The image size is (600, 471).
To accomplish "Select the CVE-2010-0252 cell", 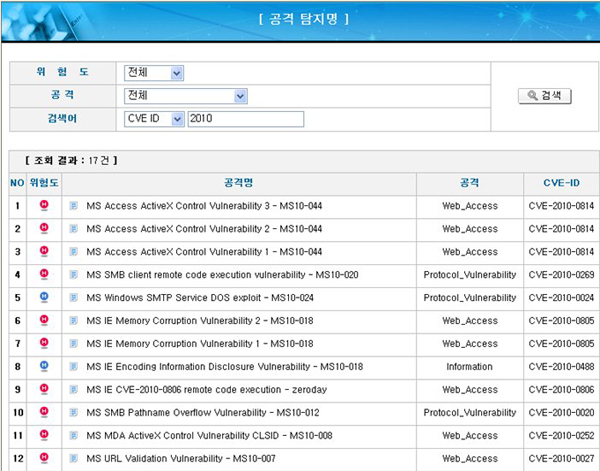I will (x=561, y=435).
